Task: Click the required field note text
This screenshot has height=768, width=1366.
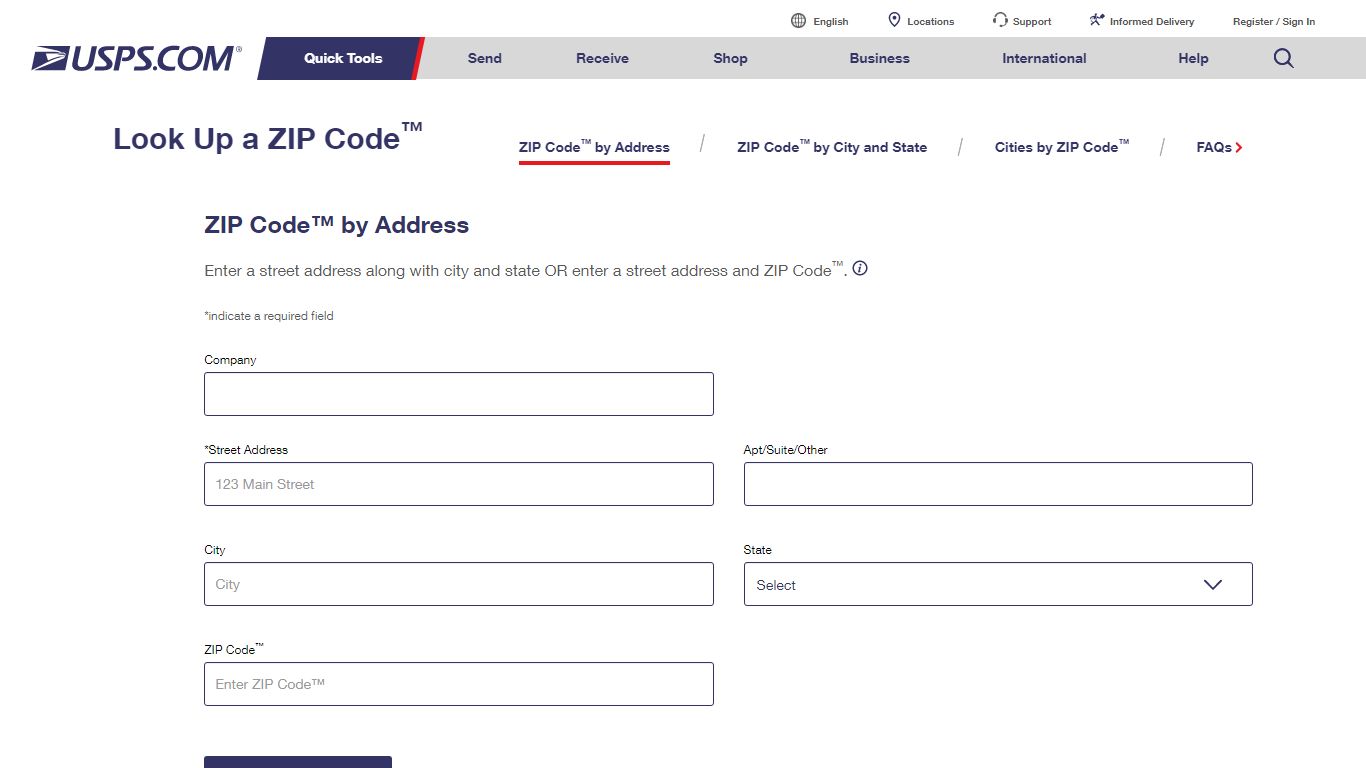Action: click(x=269, y=316)
